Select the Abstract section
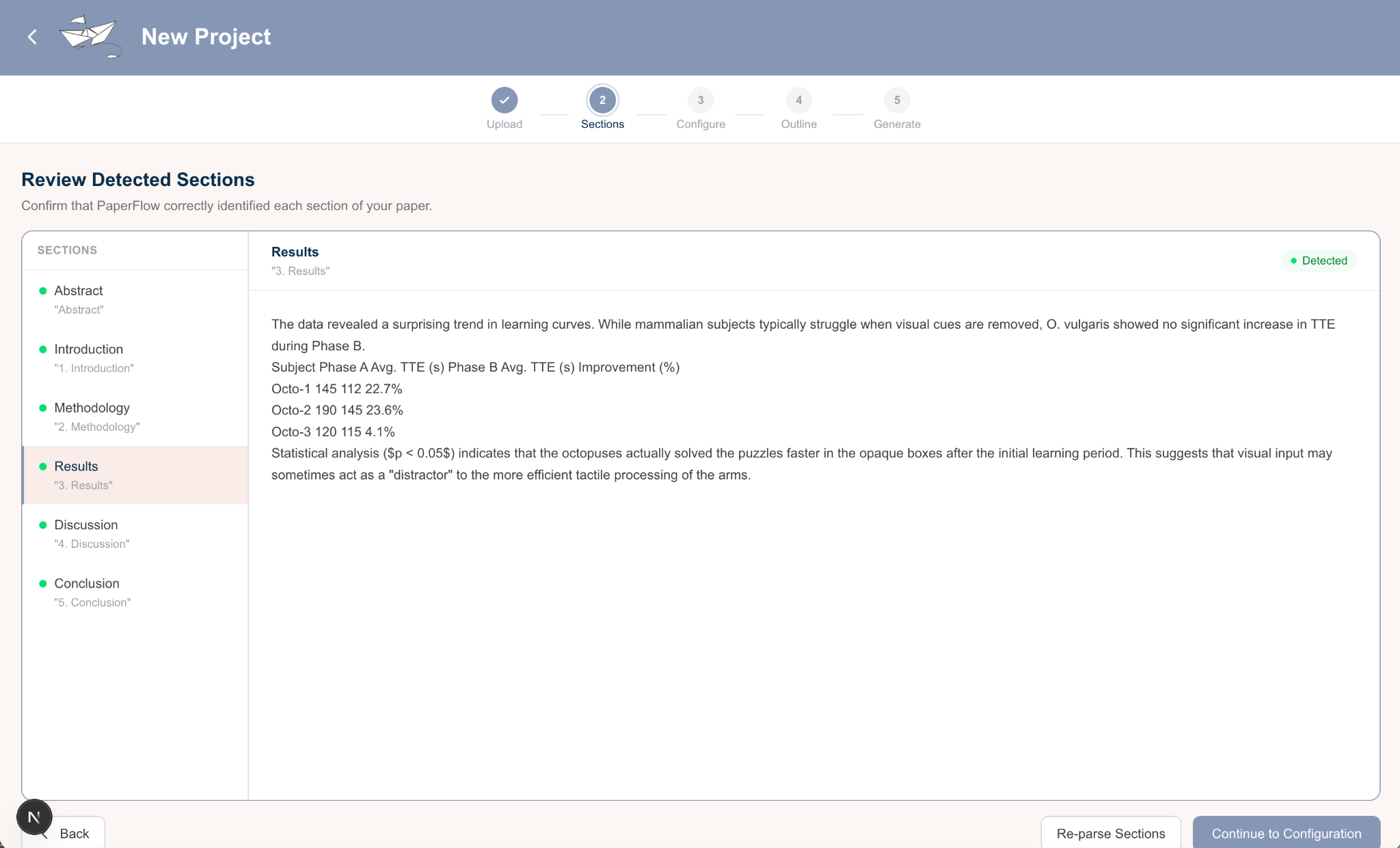1400x848 pixels. coord(135,300)
